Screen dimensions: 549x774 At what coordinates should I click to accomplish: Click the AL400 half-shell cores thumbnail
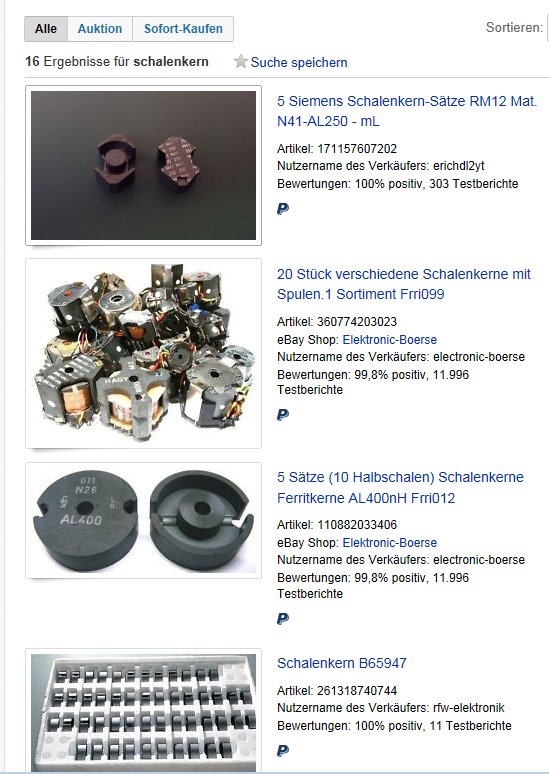[143, 520]
